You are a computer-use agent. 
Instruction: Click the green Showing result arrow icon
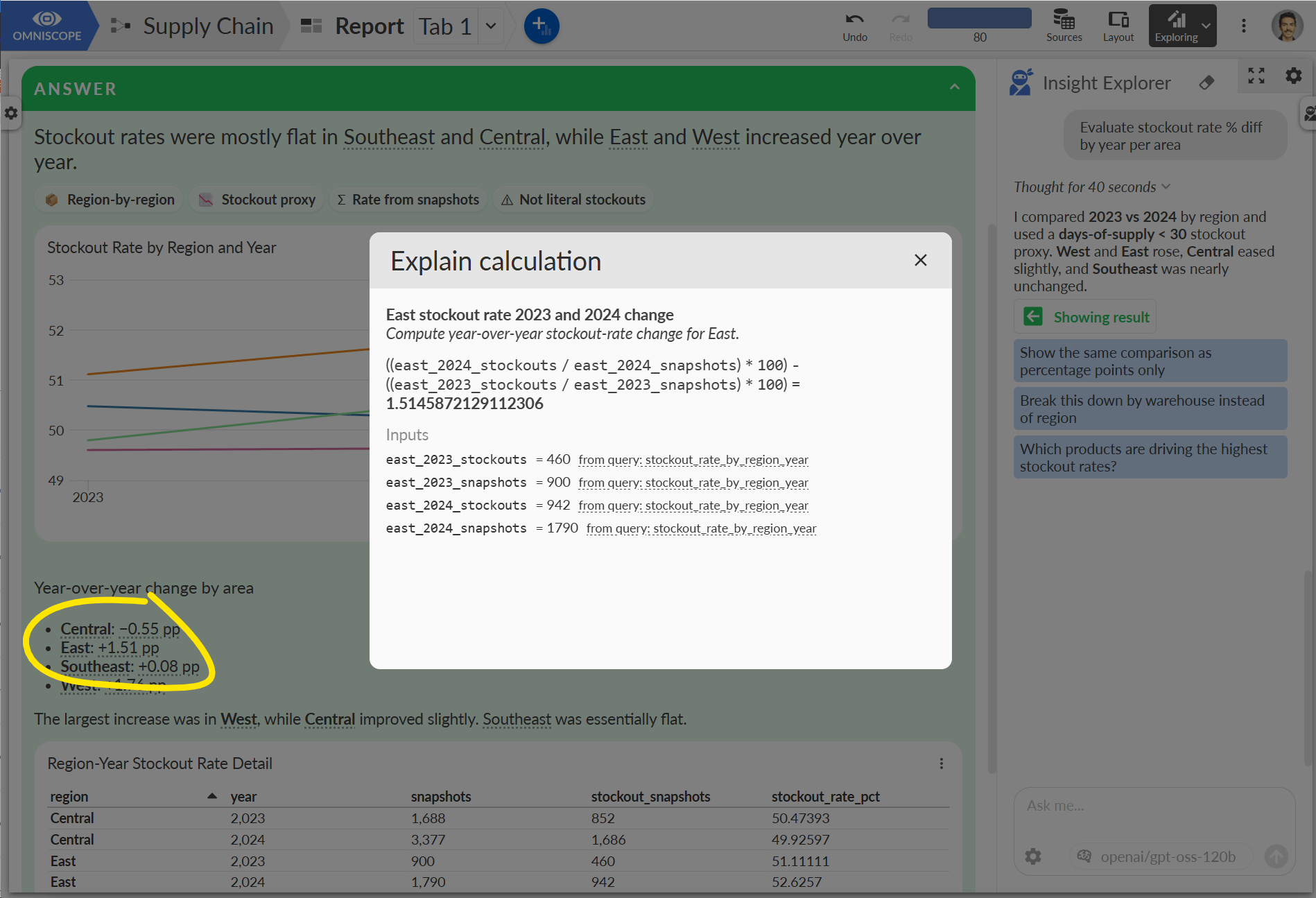pyautogui.click(x=1033, y=317)
